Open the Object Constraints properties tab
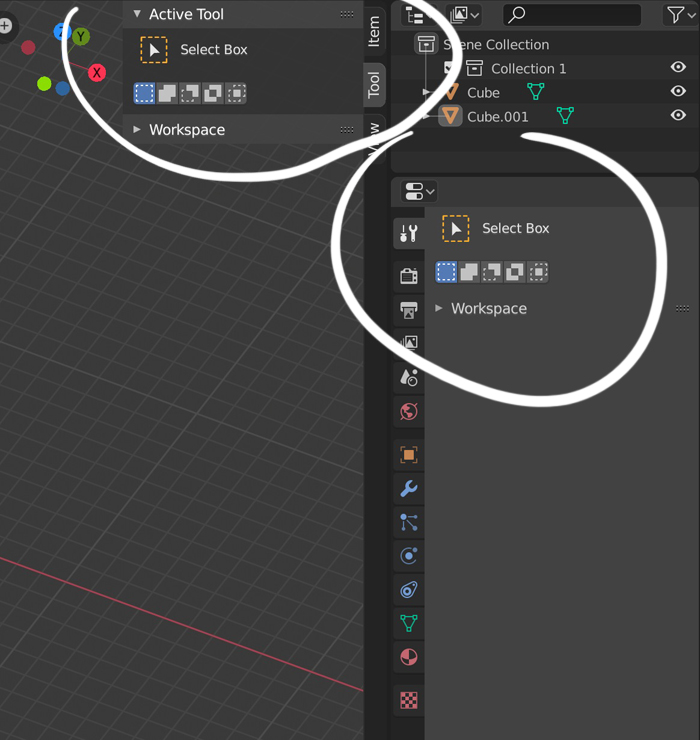Image resolution: width=700 pixels, height=740 pixels. (x=409, y=590)
